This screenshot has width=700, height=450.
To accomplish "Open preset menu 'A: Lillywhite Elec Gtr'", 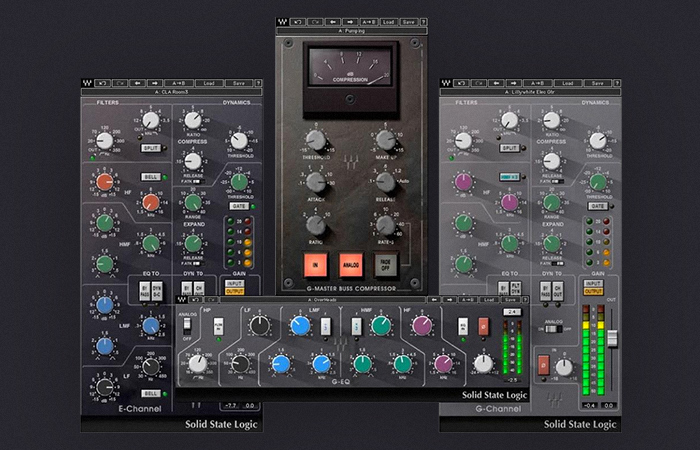I will [530, 92].
